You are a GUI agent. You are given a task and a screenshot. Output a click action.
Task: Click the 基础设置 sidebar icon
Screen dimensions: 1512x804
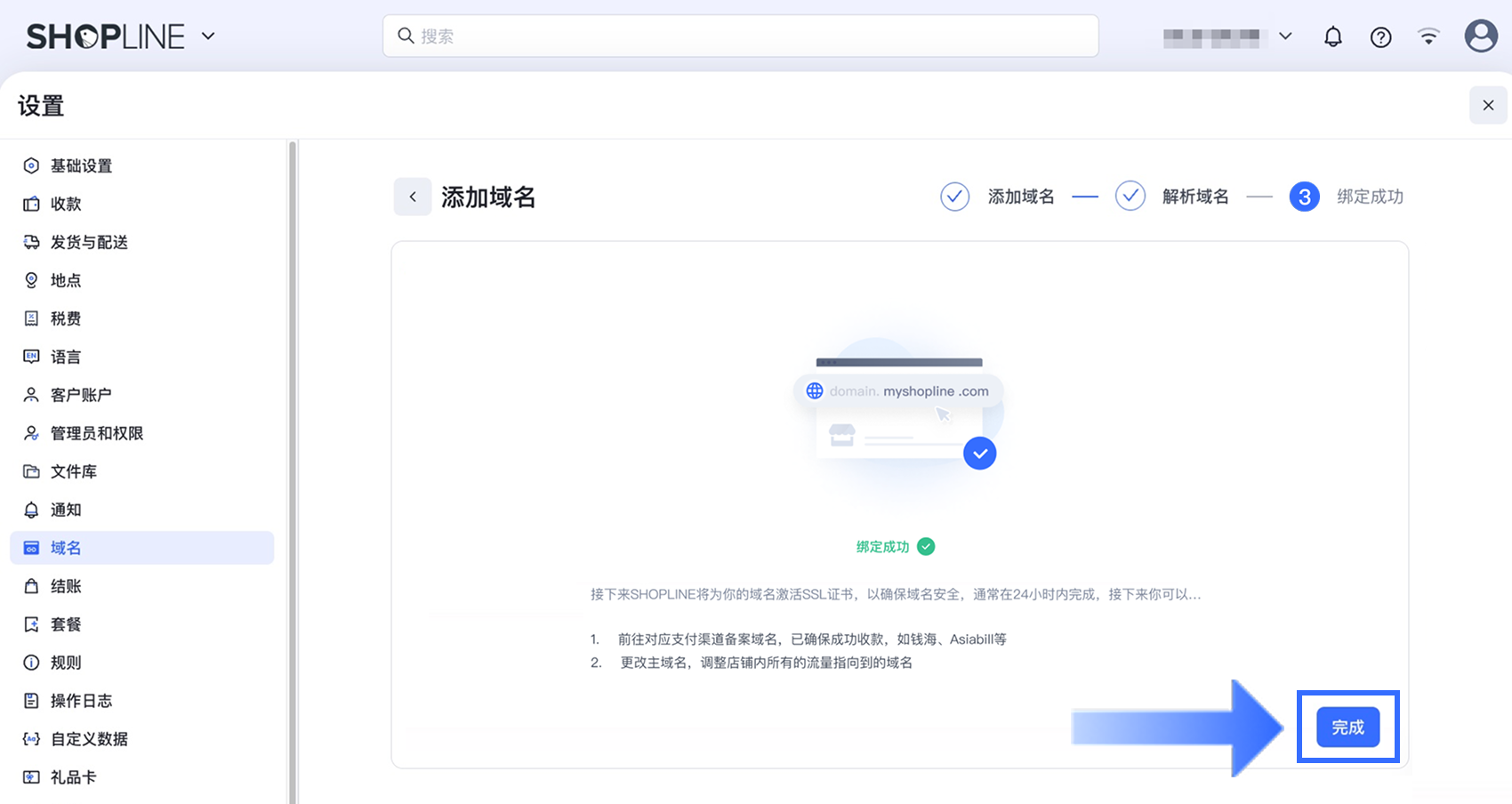point(31,165)
